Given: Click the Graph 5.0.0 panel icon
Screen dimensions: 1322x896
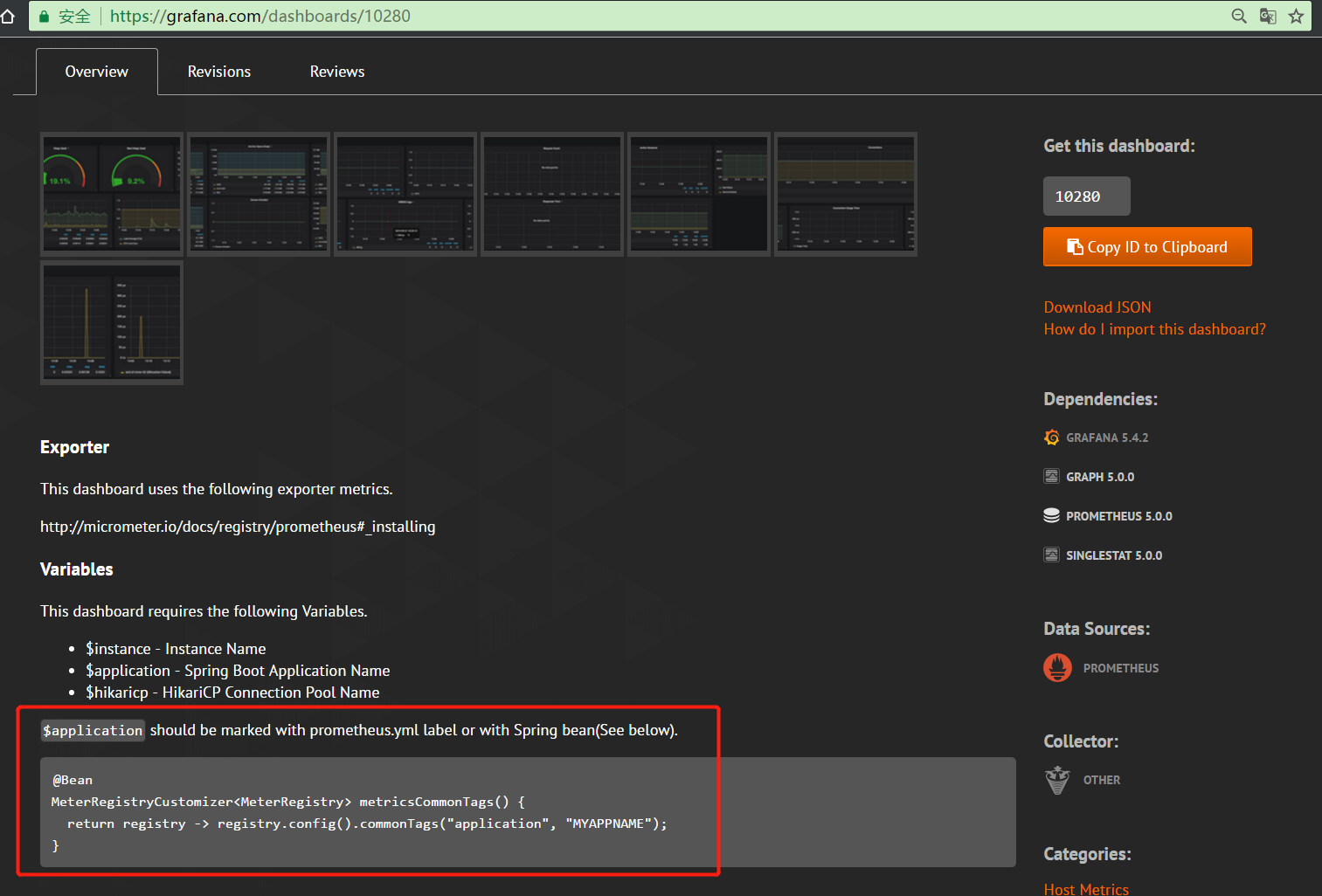Looking at the screenshot, I should point(1052,477).
